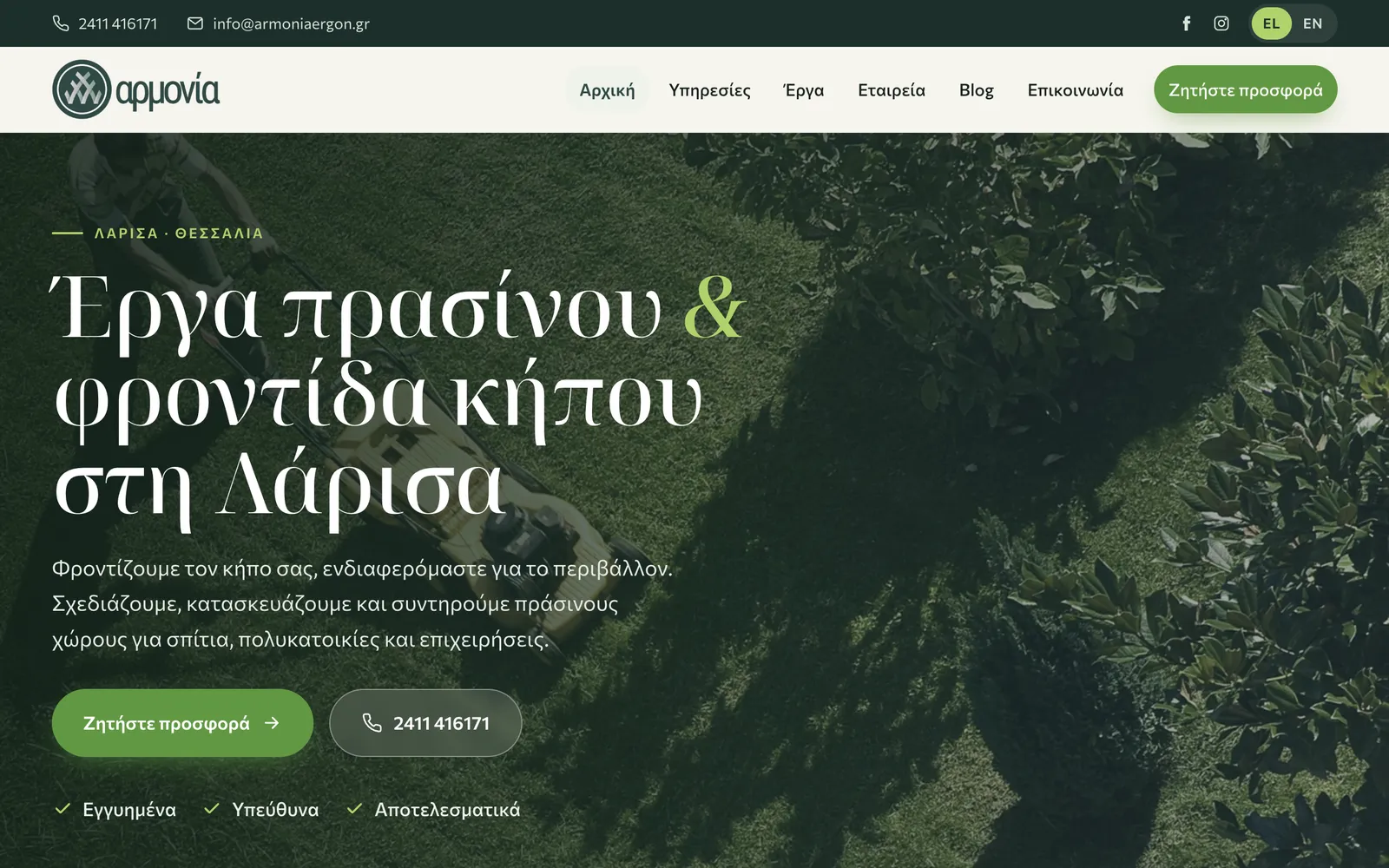Image resolution: width=1389 pixels, height=868 pixels.
Task: Switch language to EL
Action: [1271, 23]
